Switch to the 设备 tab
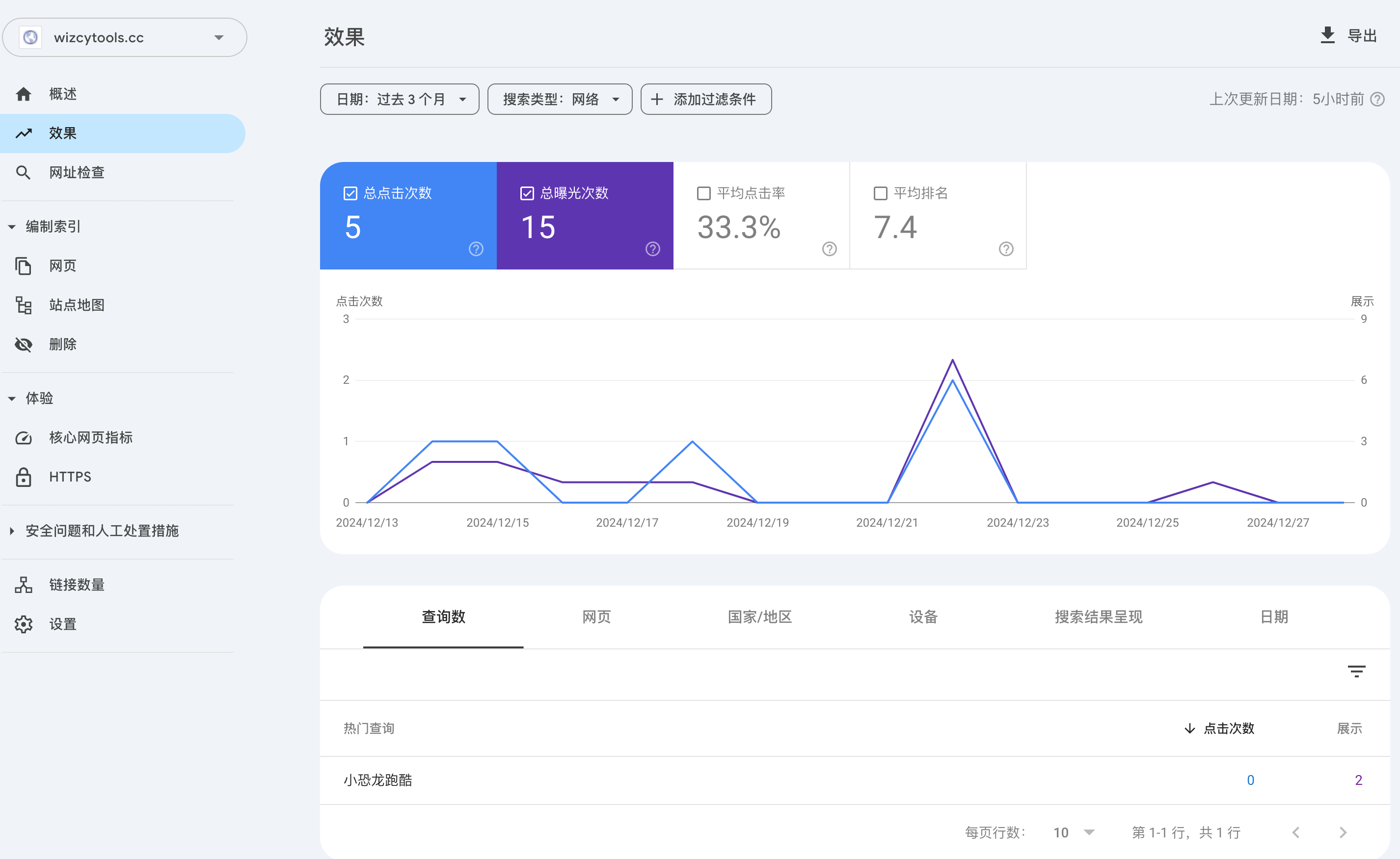 coord(923,617)
